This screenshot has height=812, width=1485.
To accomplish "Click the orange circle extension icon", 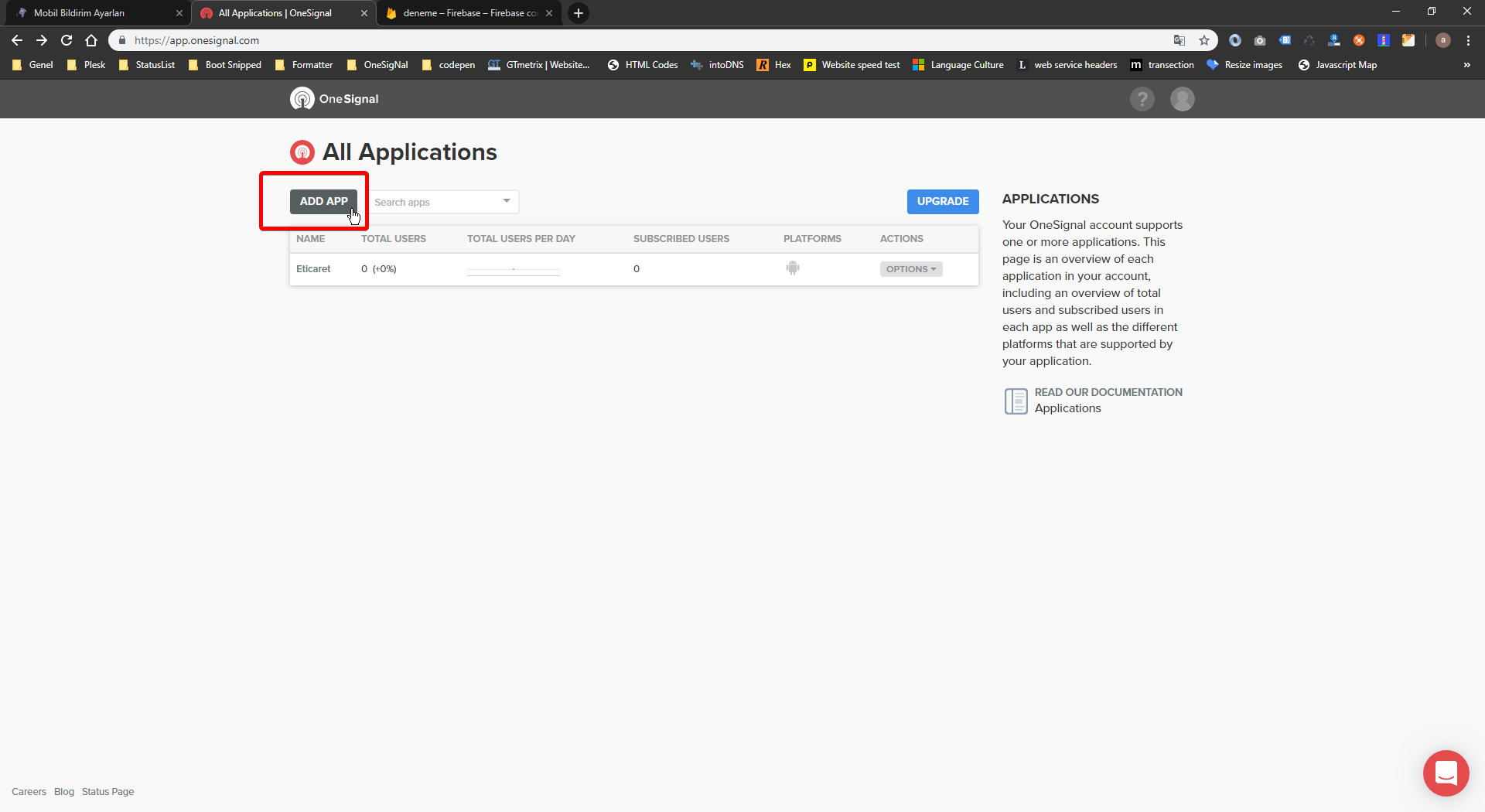I will click(x=1359, y=40).
